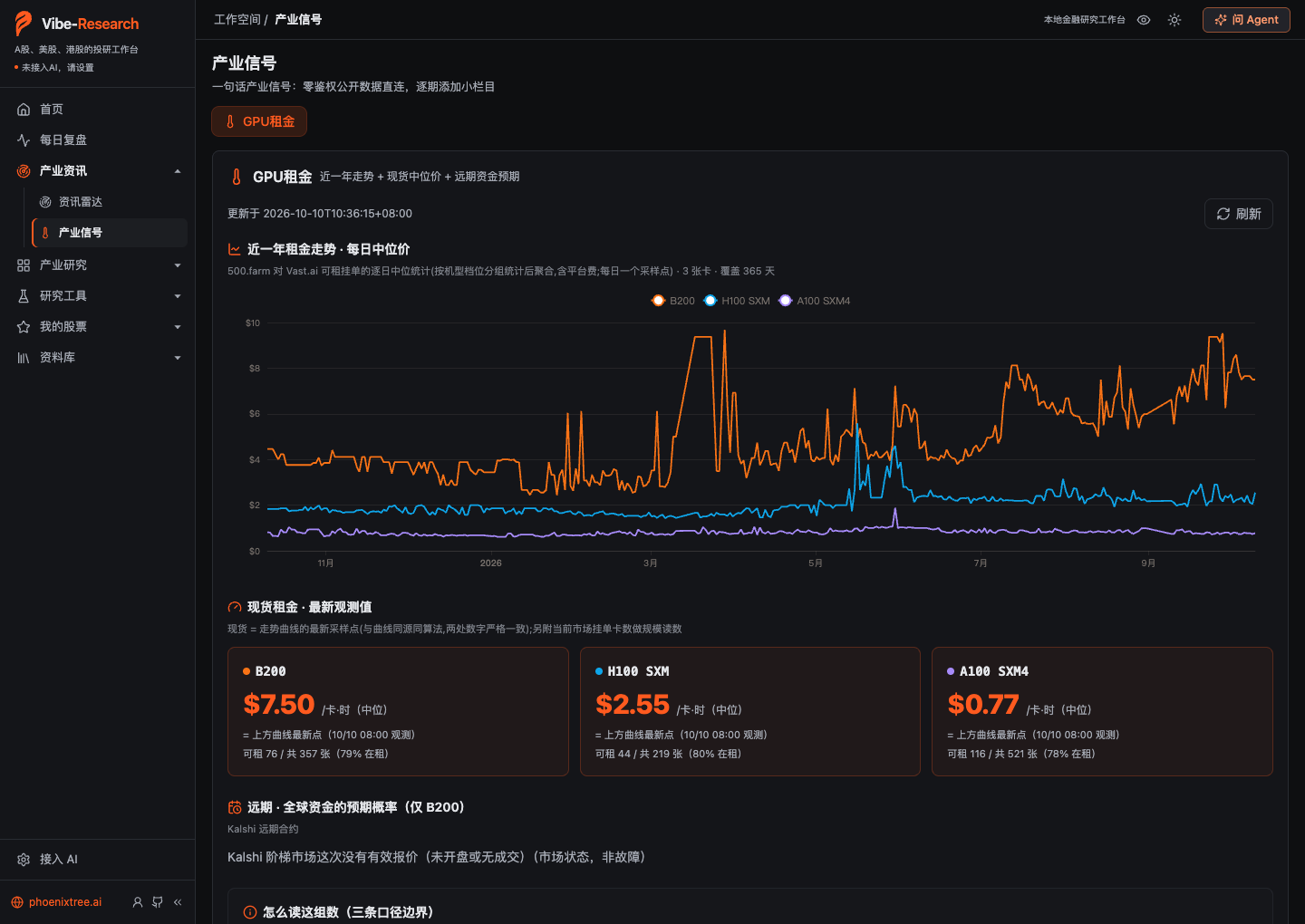
Task: Expand the 资料库 sidebar group arrow
Action: point(178,358)
